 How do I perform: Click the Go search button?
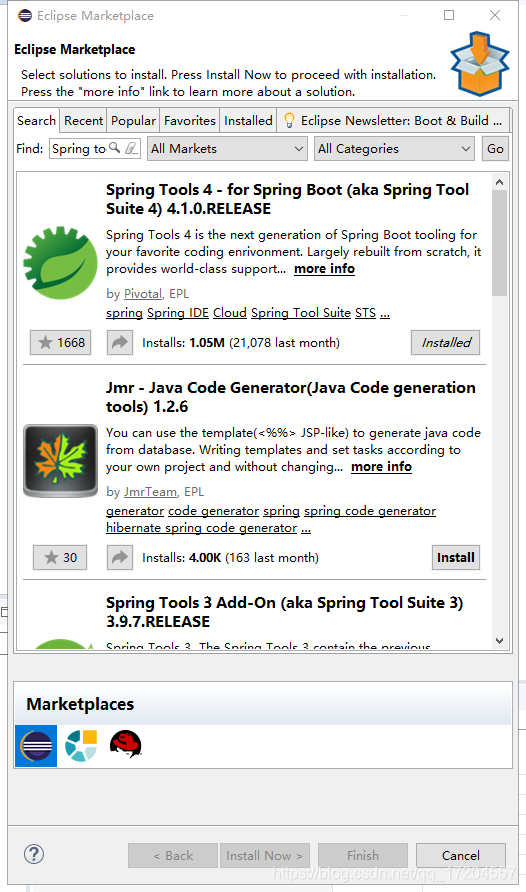495,148
